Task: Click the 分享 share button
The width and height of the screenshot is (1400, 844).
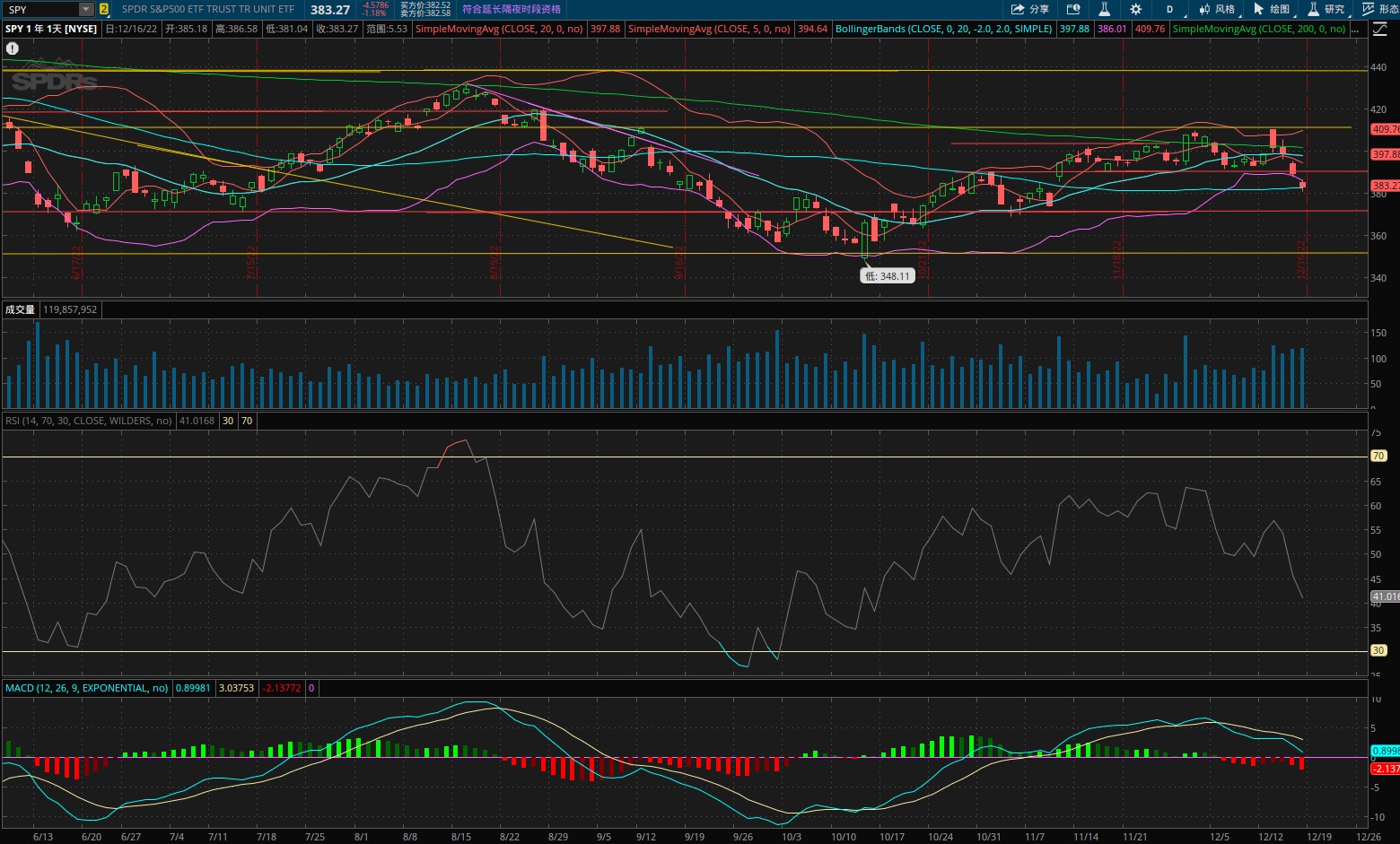Action: (1030, 9)
